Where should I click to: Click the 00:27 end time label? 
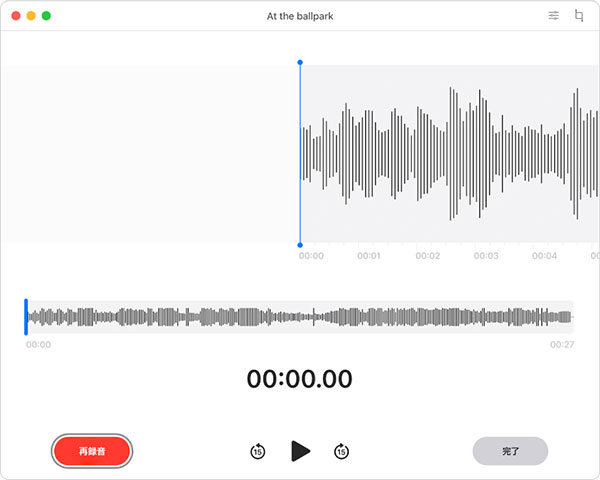tap(562, 344)
